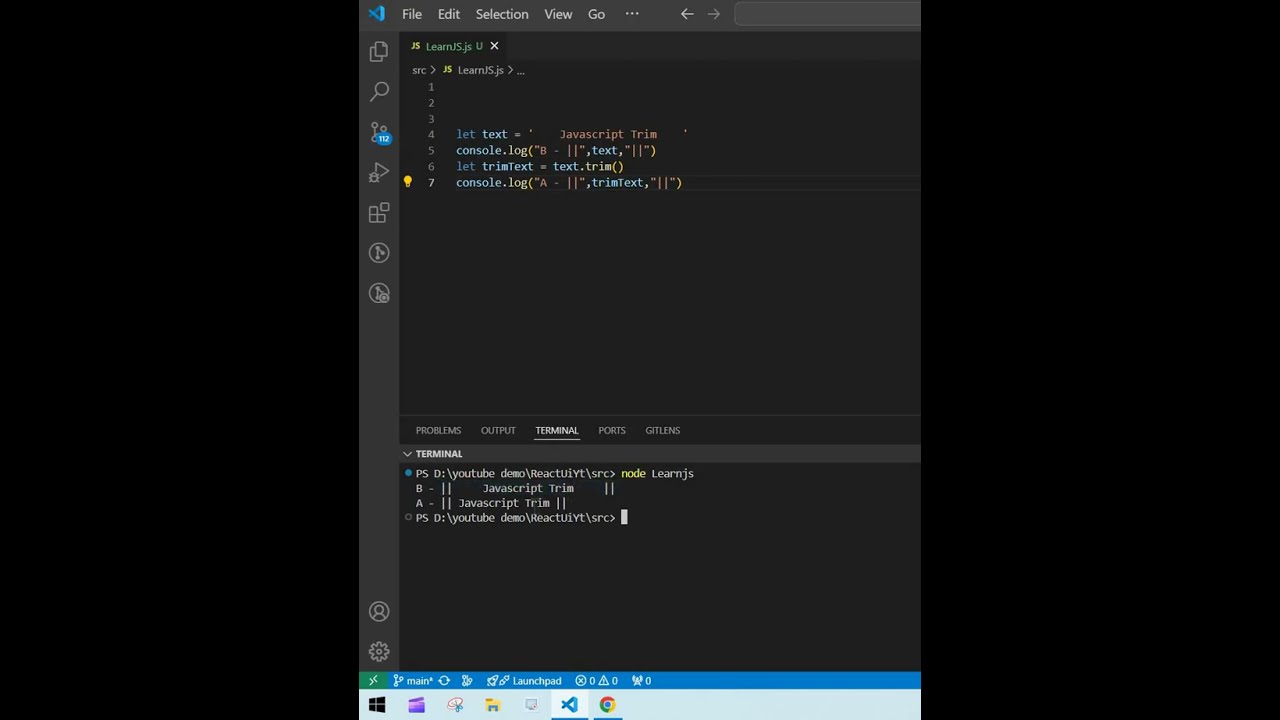Open File Explorer from the taskbar

(x=492, y=705)
